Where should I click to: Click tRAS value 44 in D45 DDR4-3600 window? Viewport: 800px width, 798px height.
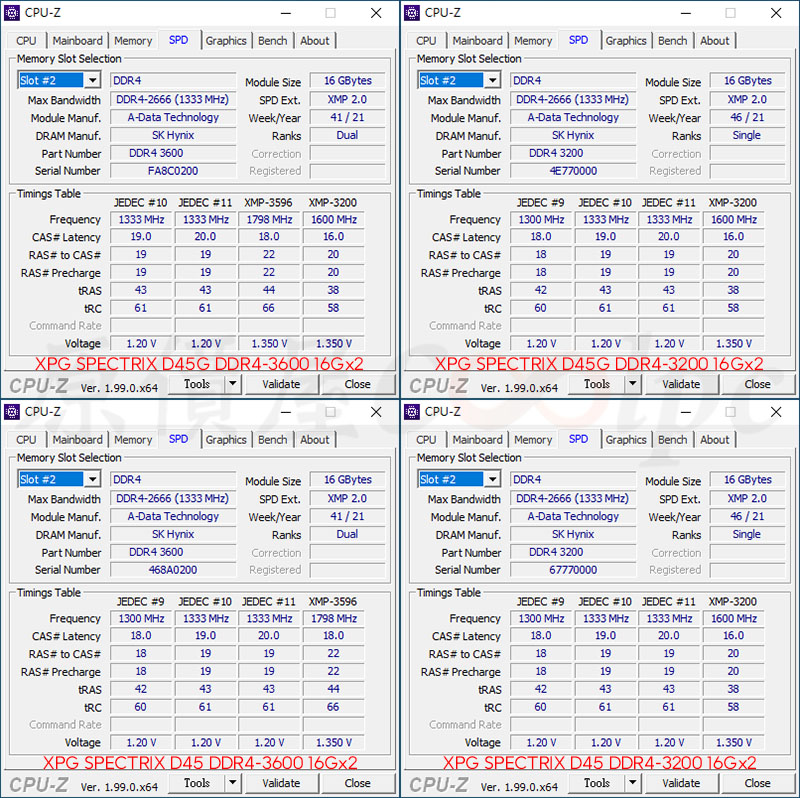coord(334,689)
